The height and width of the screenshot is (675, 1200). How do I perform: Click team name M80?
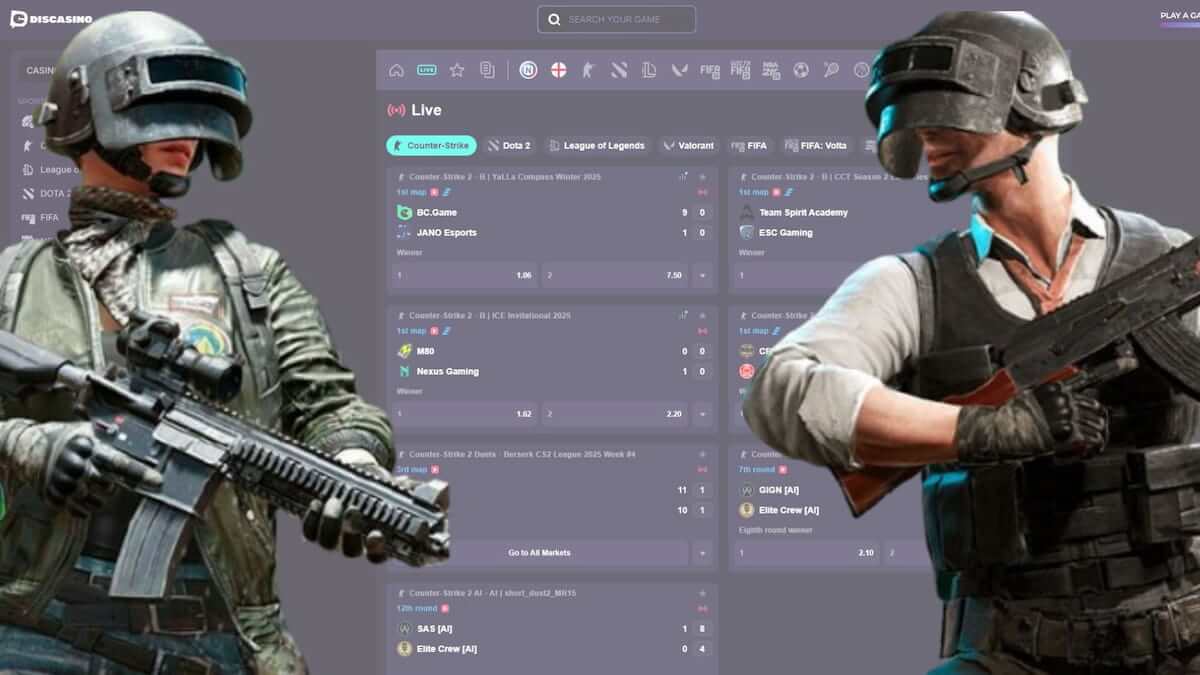pyautogui.click(x=426, y=352)
